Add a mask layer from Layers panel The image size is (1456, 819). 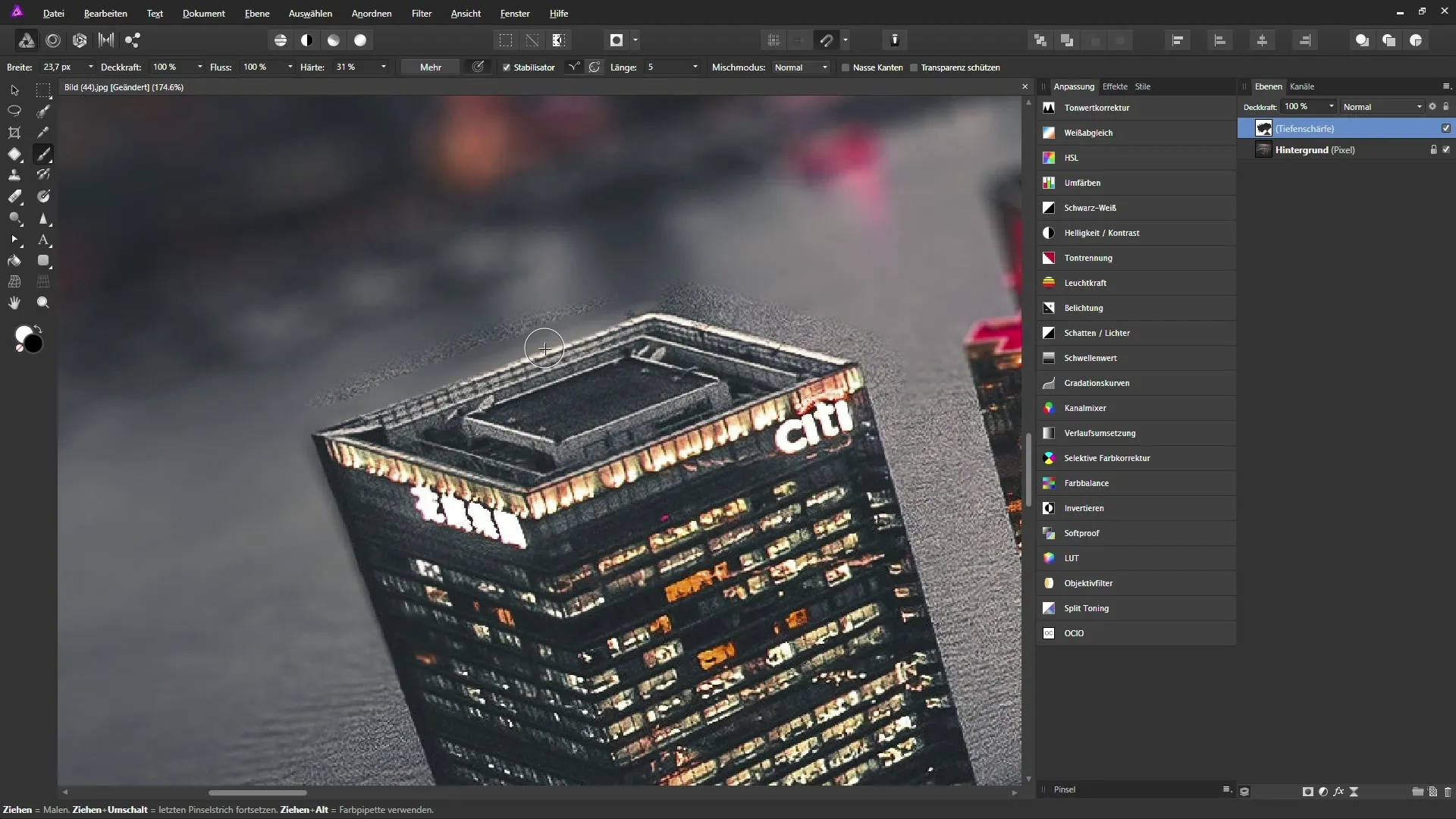[1307, 792]
